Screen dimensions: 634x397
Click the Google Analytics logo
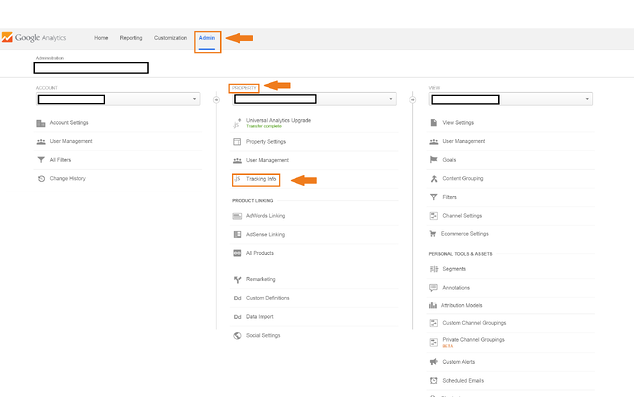tap(34, 38)
